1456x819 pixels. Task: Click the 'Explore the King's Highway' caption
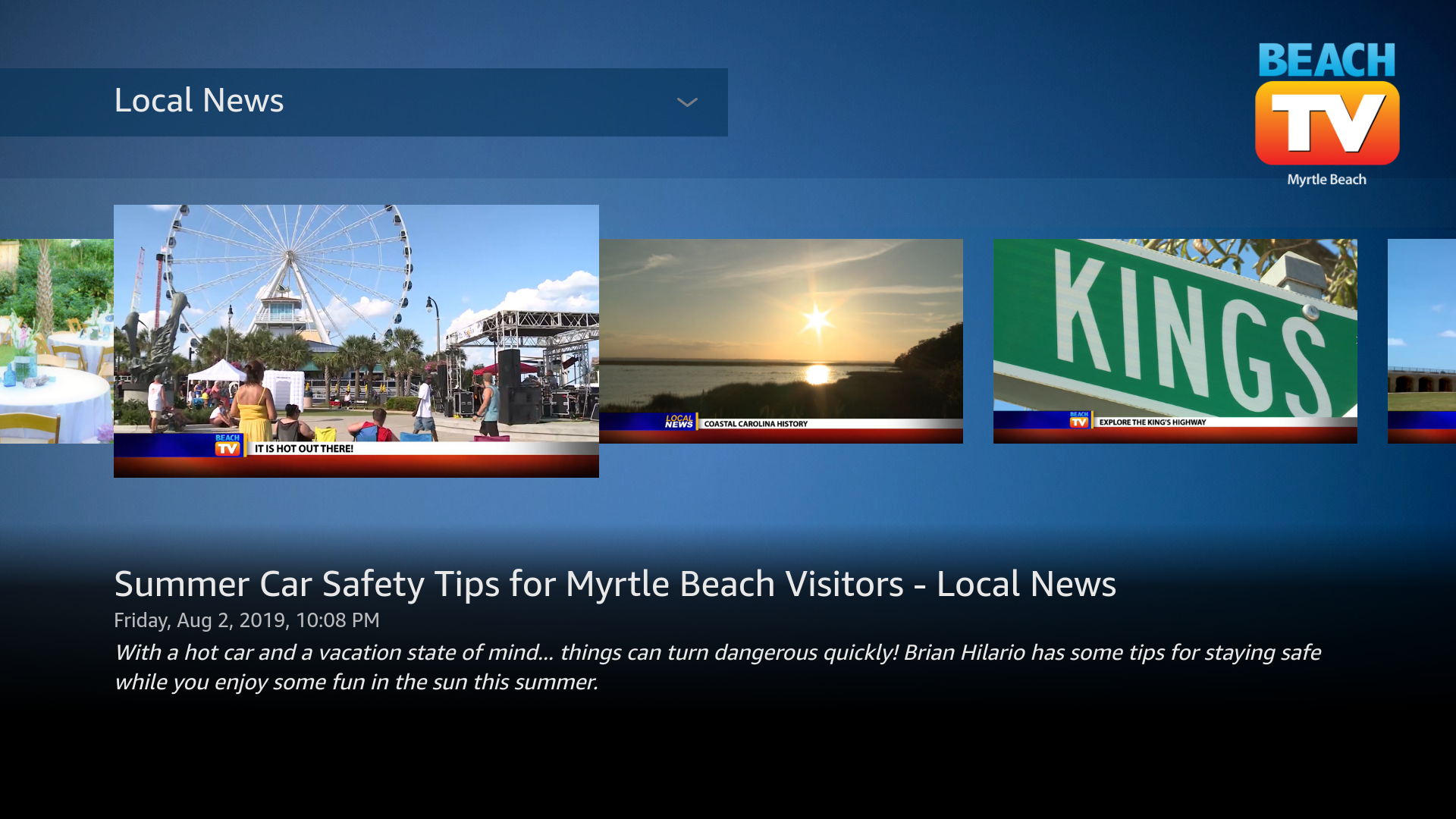click(x=1152, y=422)
